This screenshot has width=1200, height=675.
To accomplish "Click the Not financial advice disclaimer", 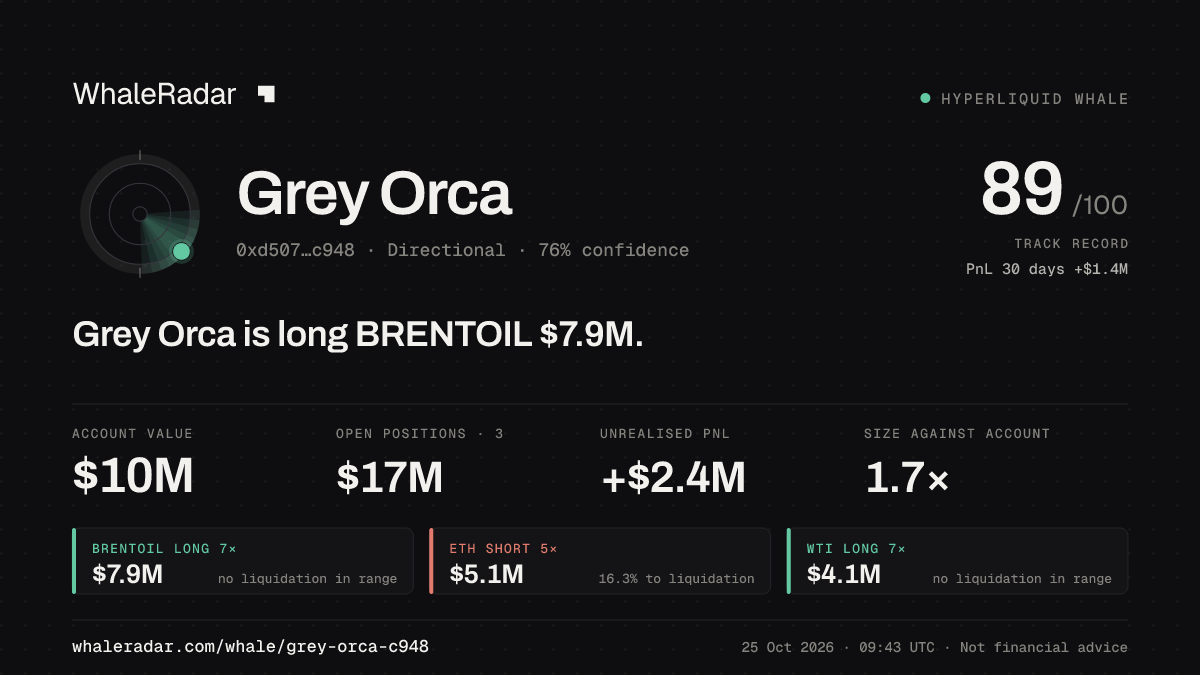I will pyautogui.click(x=1044, y=648).
